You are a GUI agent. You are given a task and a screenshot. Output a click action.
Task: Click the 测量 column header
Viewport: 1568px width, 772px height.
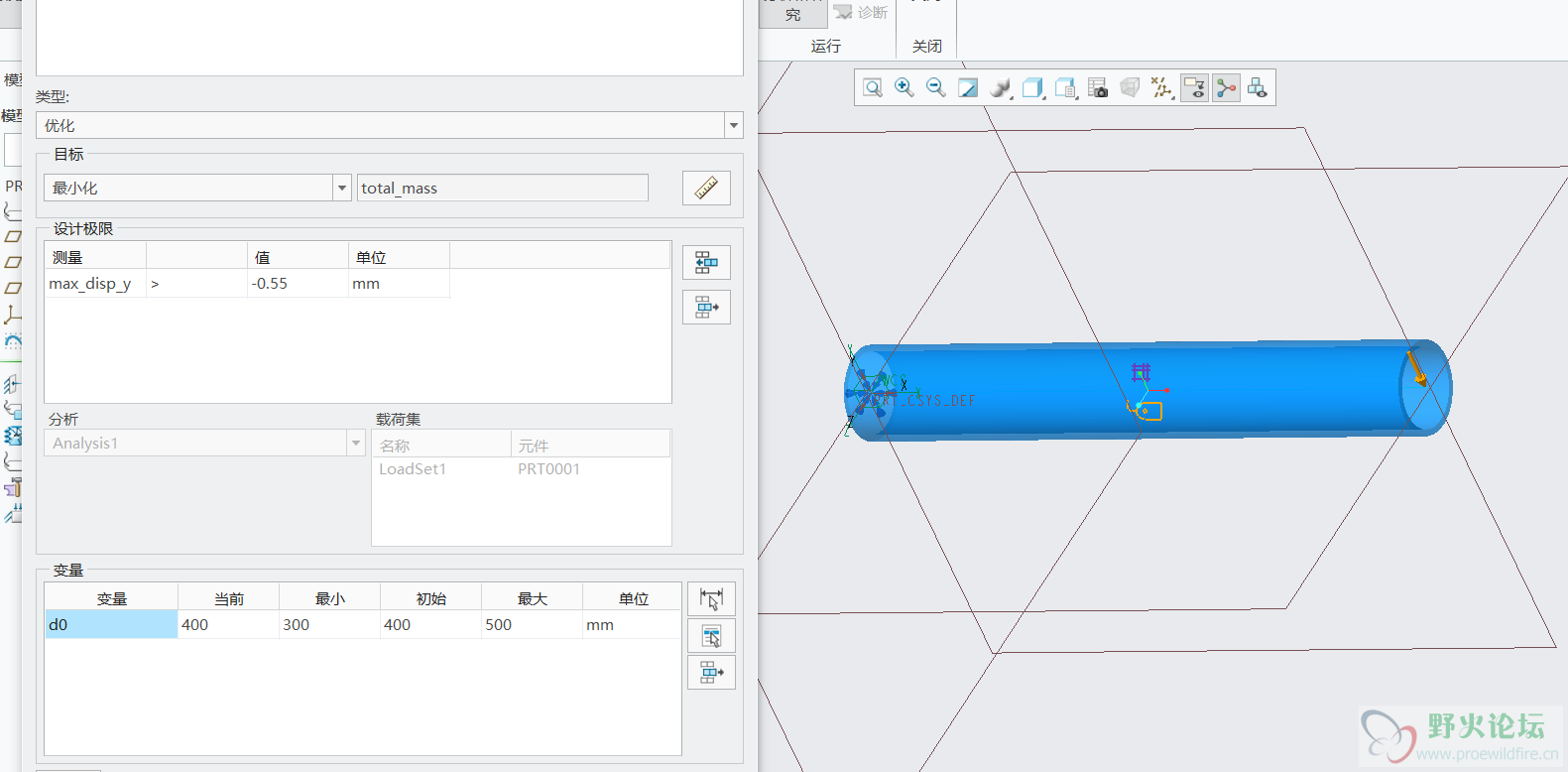95,256
